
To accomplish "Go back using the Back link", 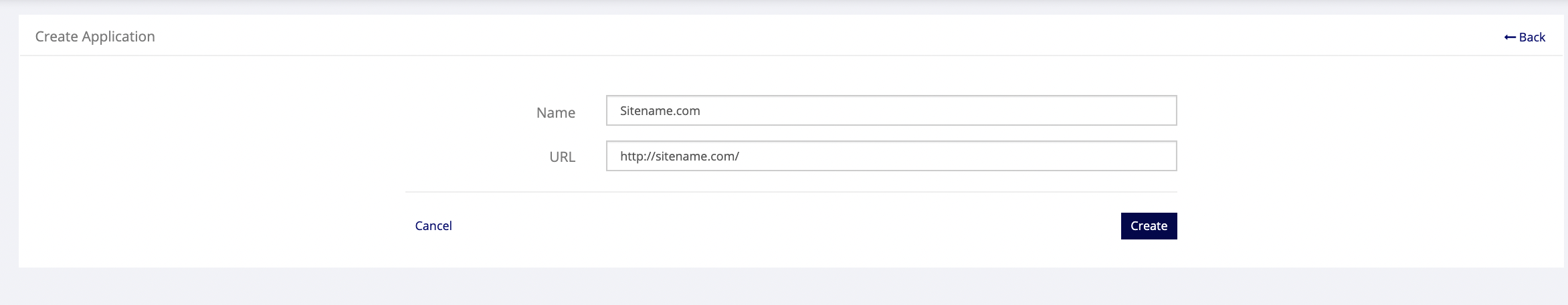I will click(1525, 37).
